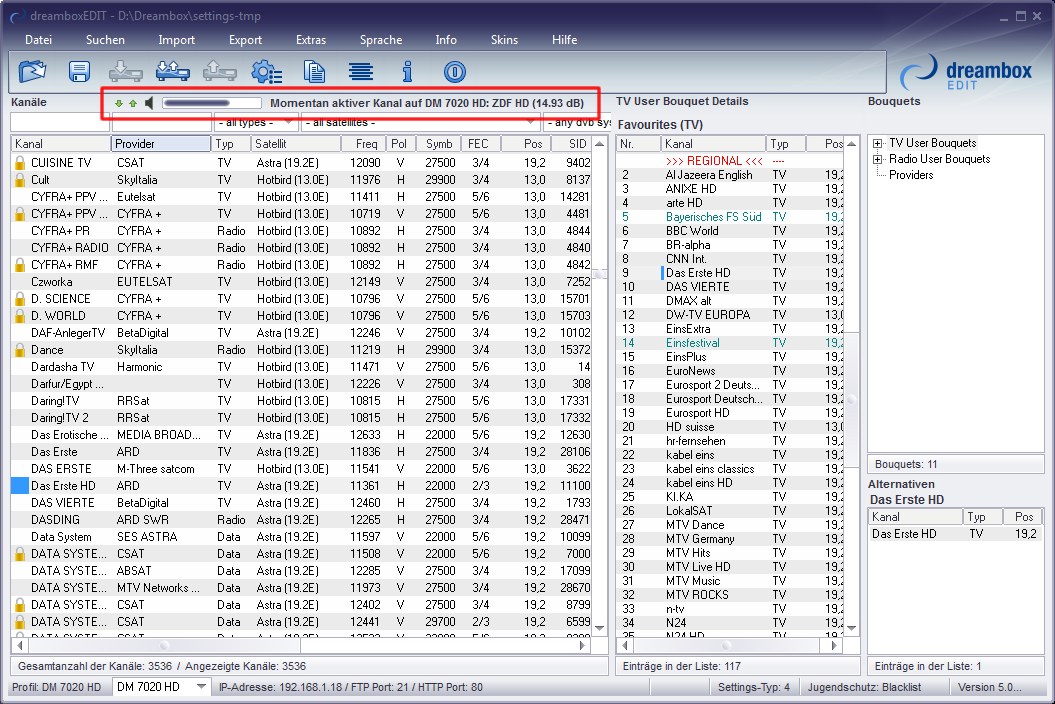Viewport: 1055px width, 704px height.
Task: Select 'Data System' SES ASTRA row
Action: [x=302, y=536]
